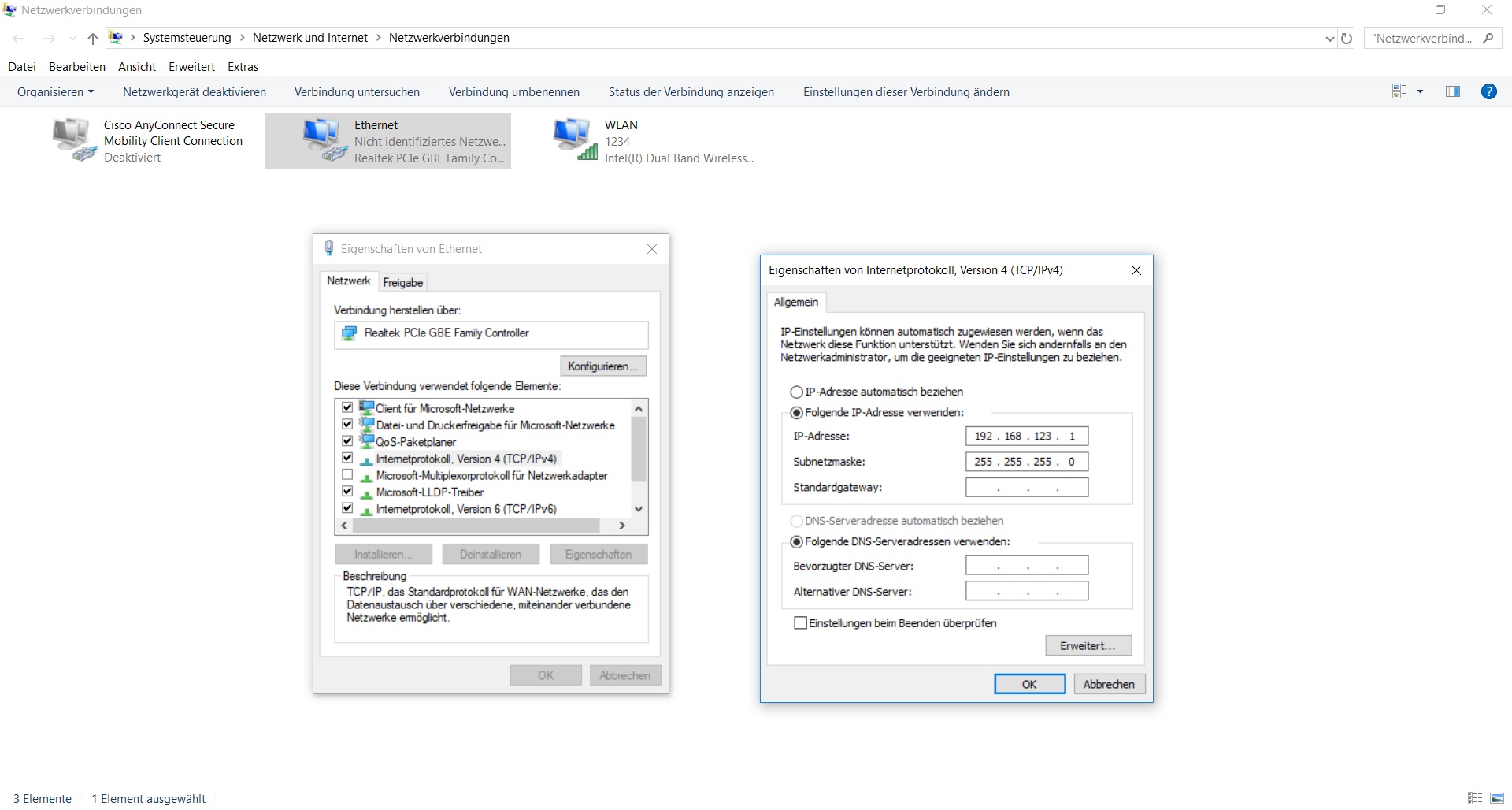Click Status der Verbindung anzeigen
This screenshot has height=810, width=1512.
691,92
